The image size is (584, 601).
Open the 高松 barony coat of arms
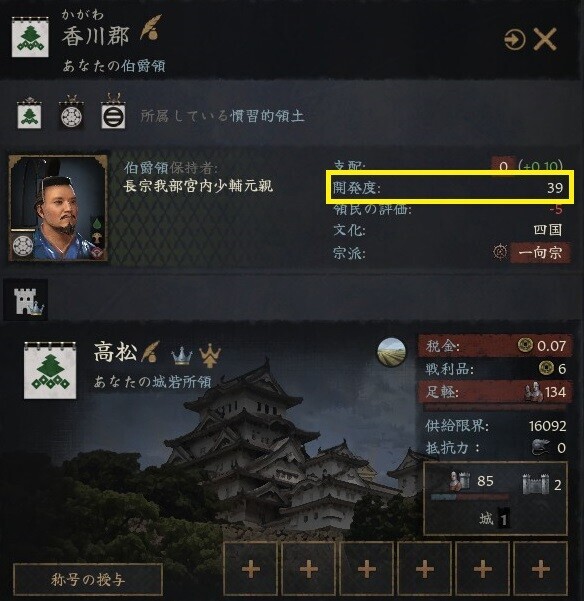(50, 371)
